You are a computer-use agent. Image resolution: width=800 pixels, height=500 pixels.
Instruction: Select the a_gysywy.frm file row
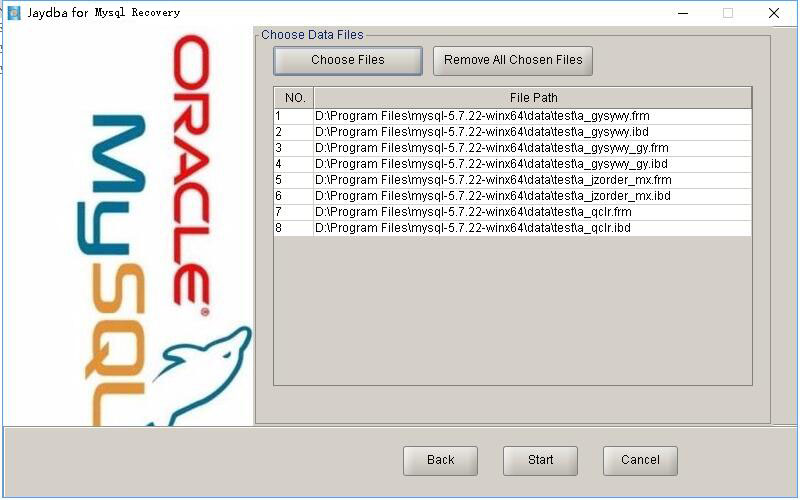(513, 116)
